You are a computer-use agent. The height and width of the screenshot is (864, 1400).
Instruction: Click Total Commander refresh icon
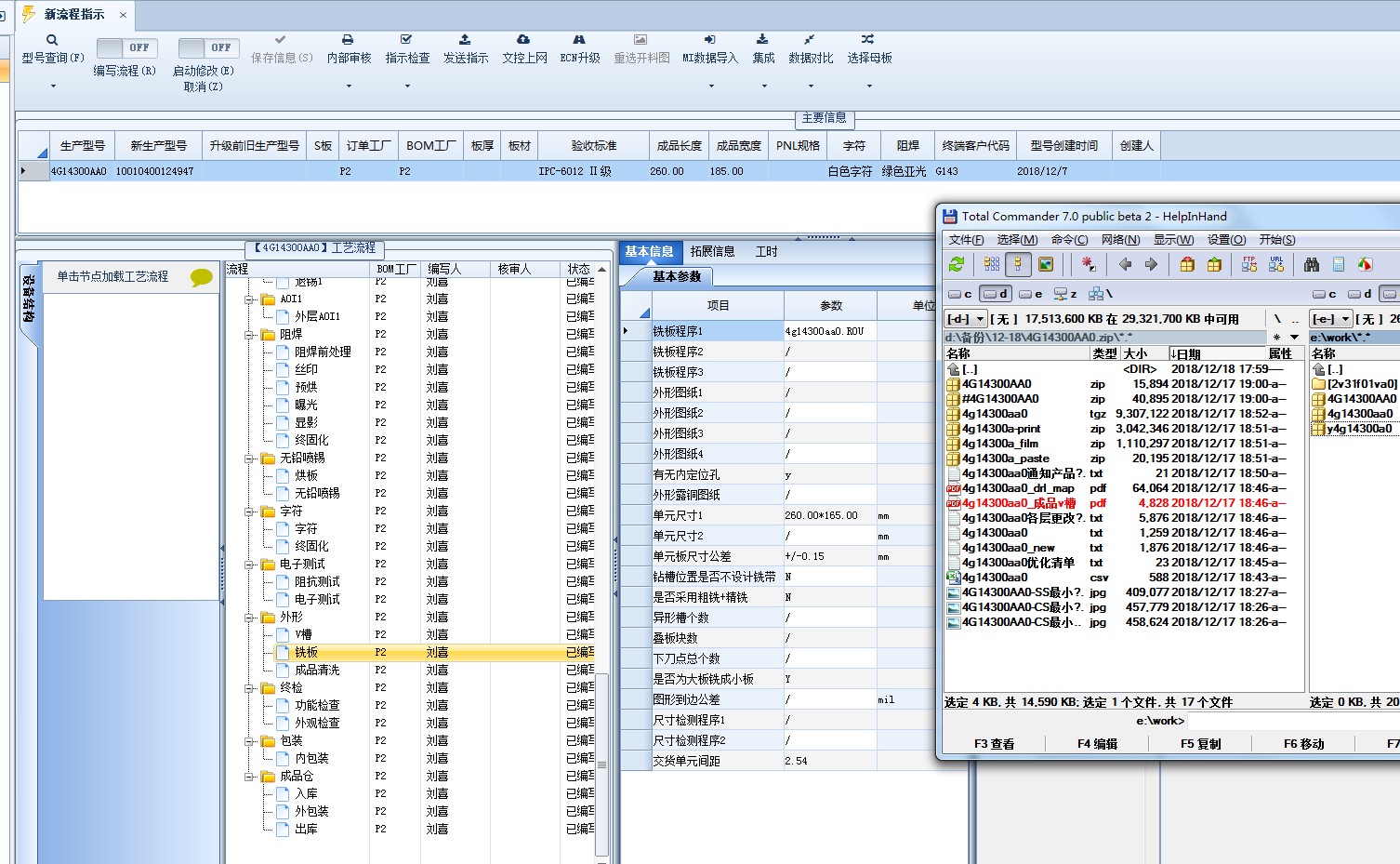pyautogui.click(x=956, y=265)
